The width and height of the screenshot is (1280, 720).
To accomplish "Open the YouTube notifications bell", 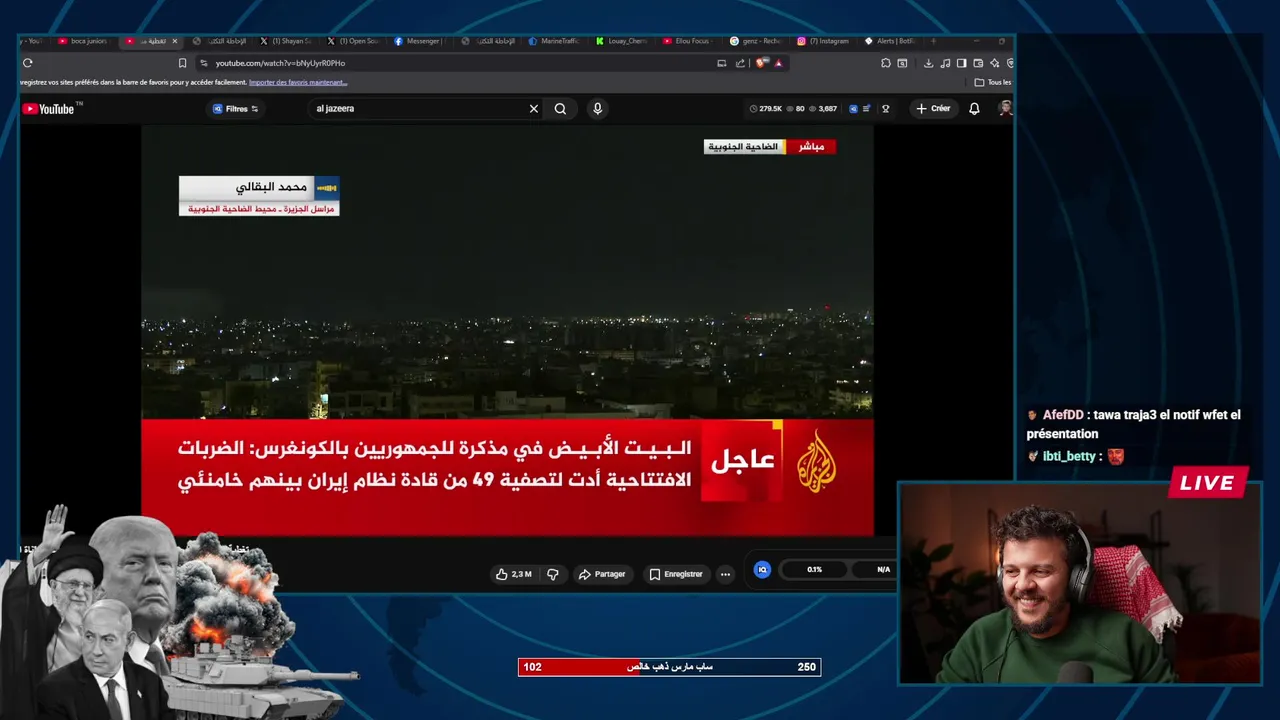I will coord(974,109).
